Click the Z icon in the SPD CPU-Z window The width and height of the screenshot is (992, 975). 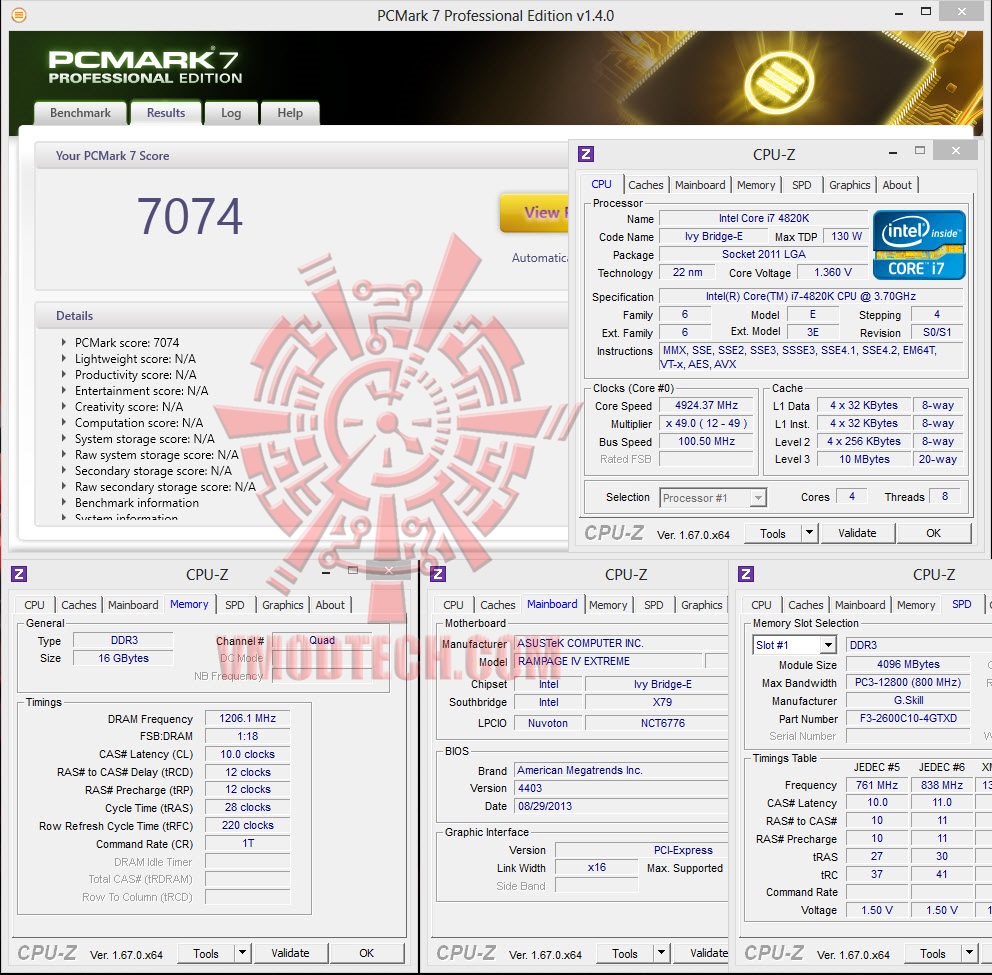coord(746,574)
